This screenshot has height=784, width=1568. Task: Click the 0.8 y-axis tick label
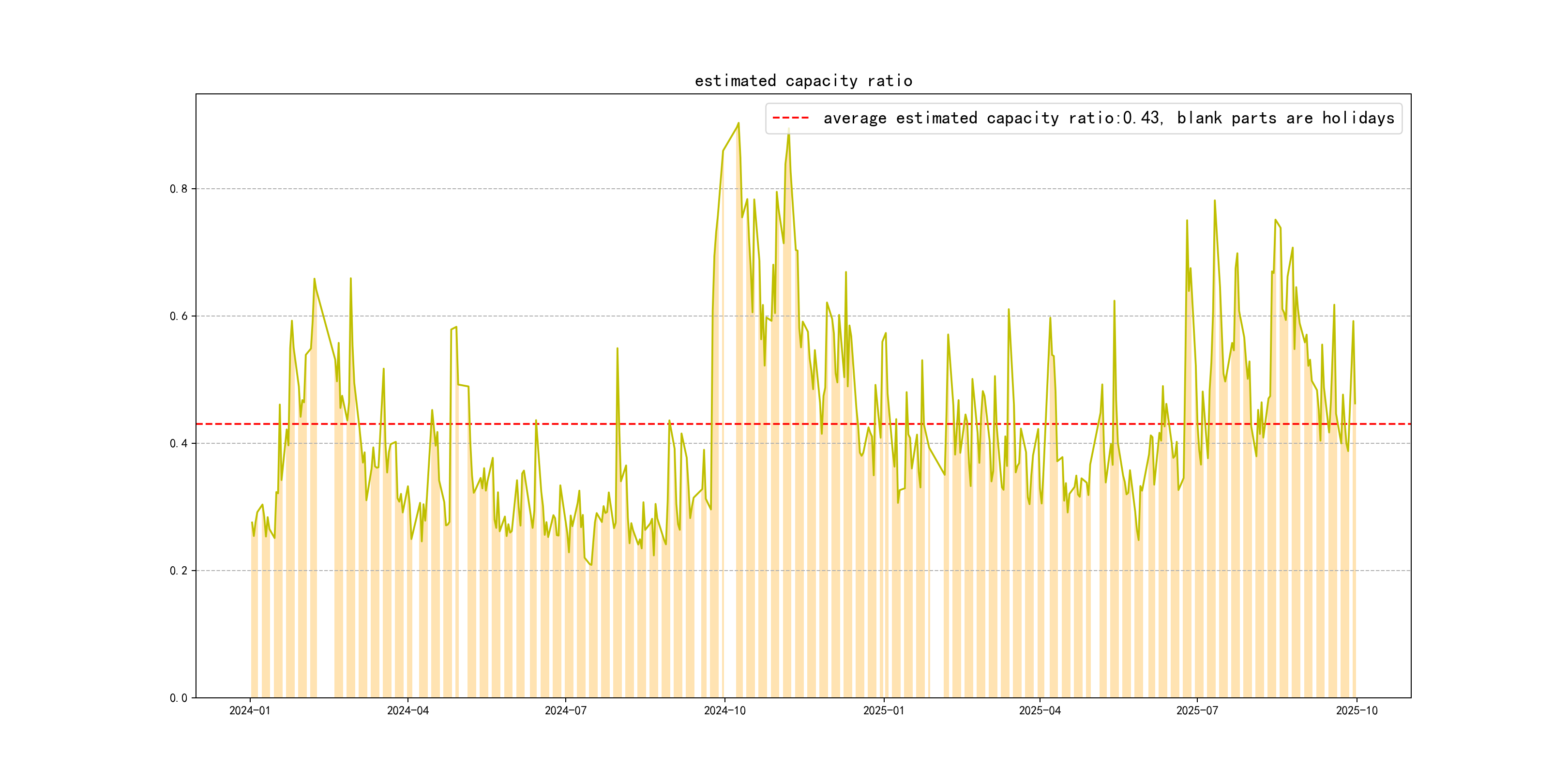pyautogui.click(x=179, y=189)
